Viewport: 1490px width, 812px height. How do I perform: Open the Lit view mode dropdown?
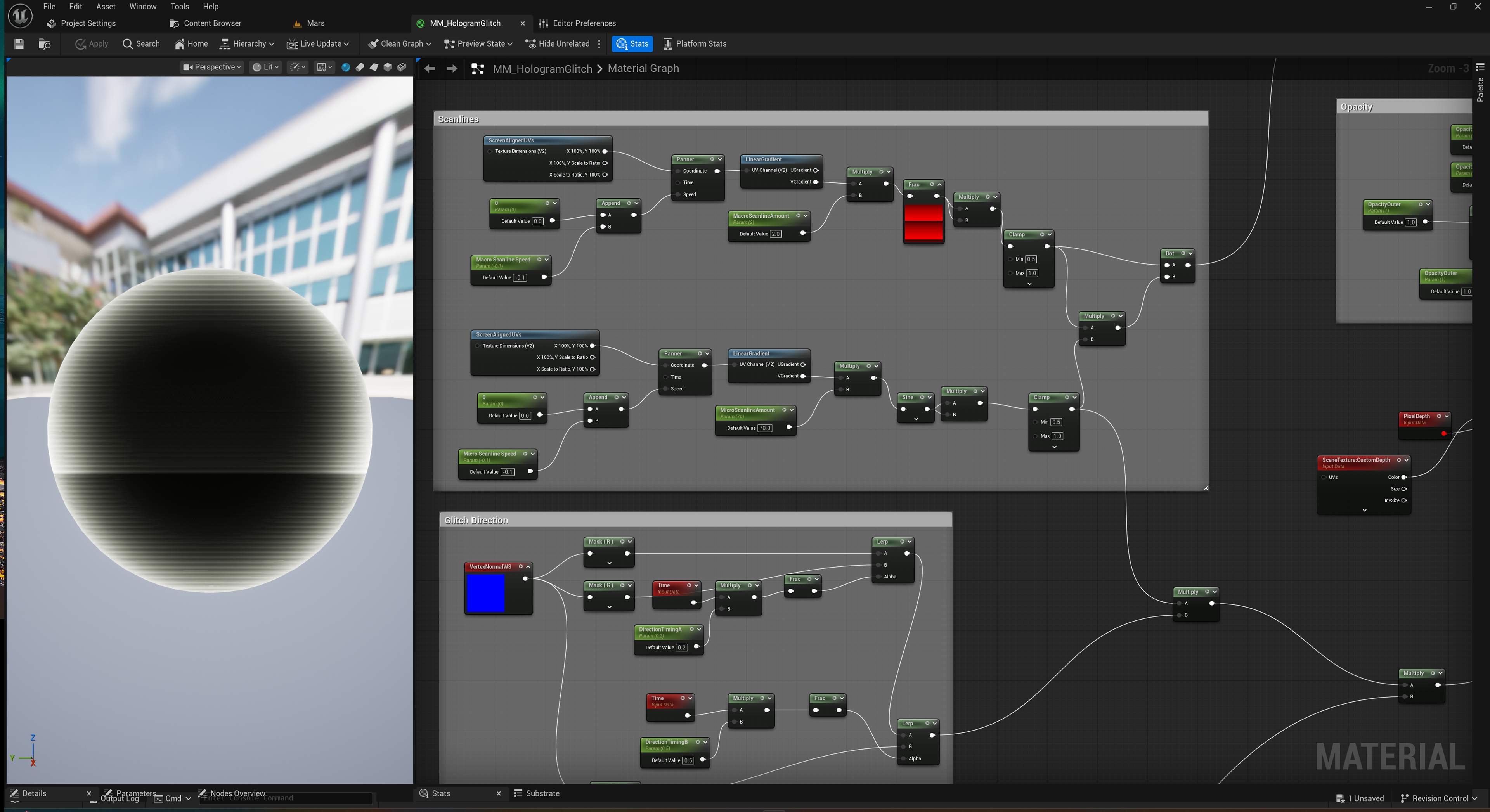265,67
